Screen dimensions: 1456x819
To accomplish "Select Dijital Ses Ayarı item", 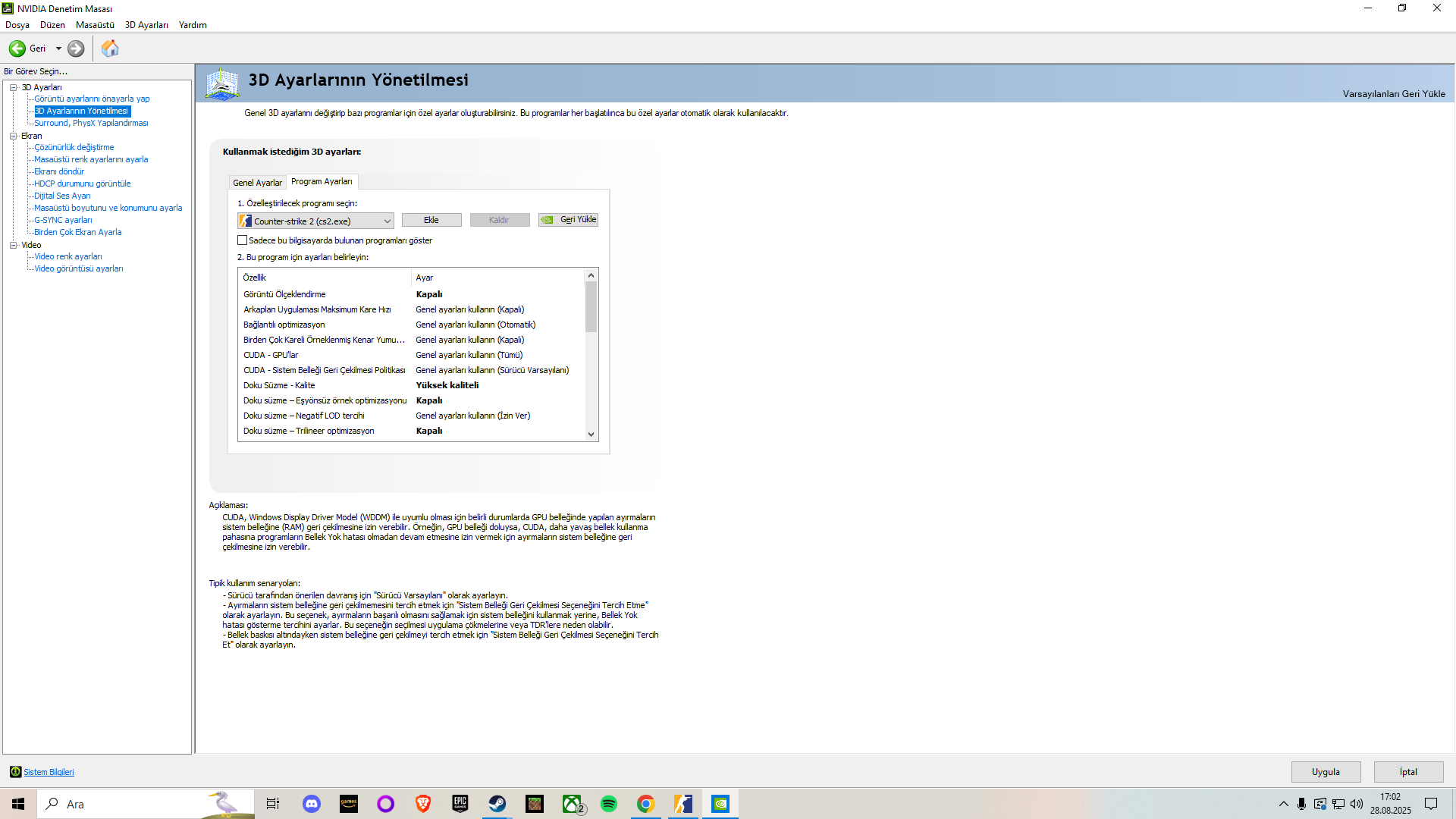I will (62, 196).
